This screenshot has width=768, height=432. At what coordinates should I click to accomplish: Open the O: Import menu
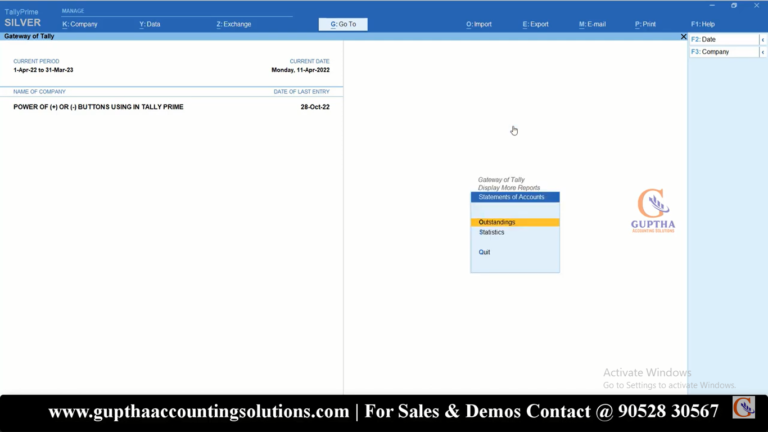tap(479, 24)
